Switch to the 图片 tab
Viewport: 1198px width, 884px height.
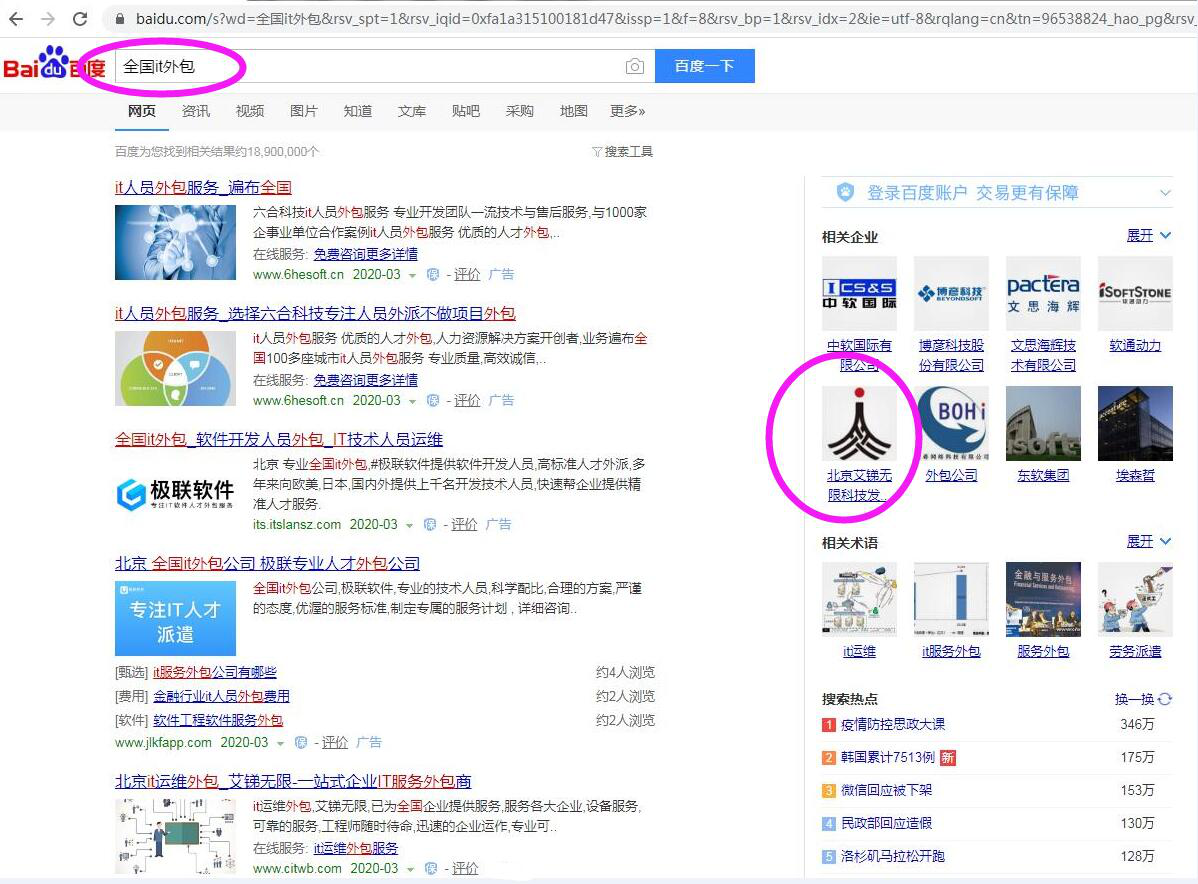303,111
